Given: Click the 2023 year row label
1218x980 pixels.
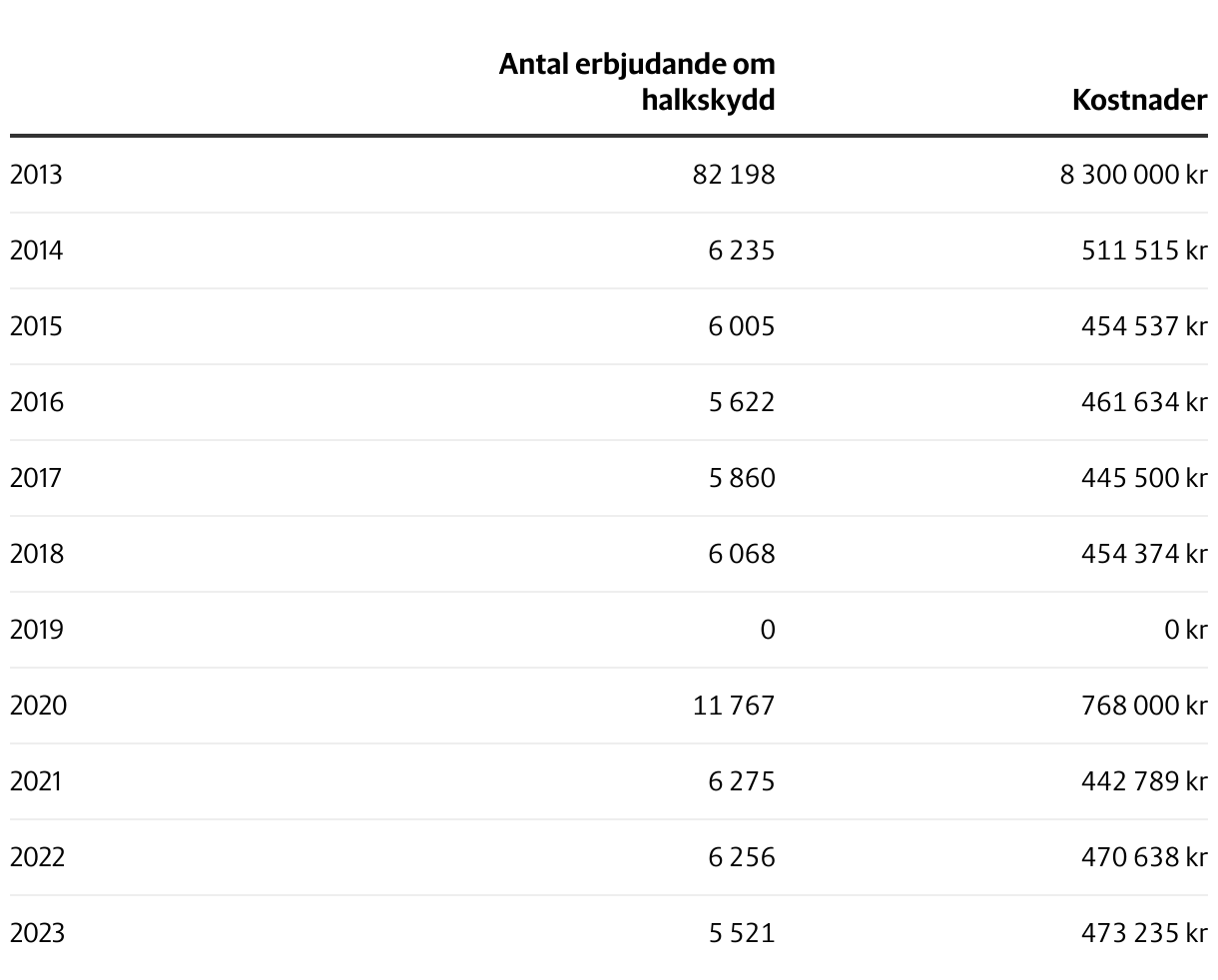Looking at the screenshot, I should (37, 933).
